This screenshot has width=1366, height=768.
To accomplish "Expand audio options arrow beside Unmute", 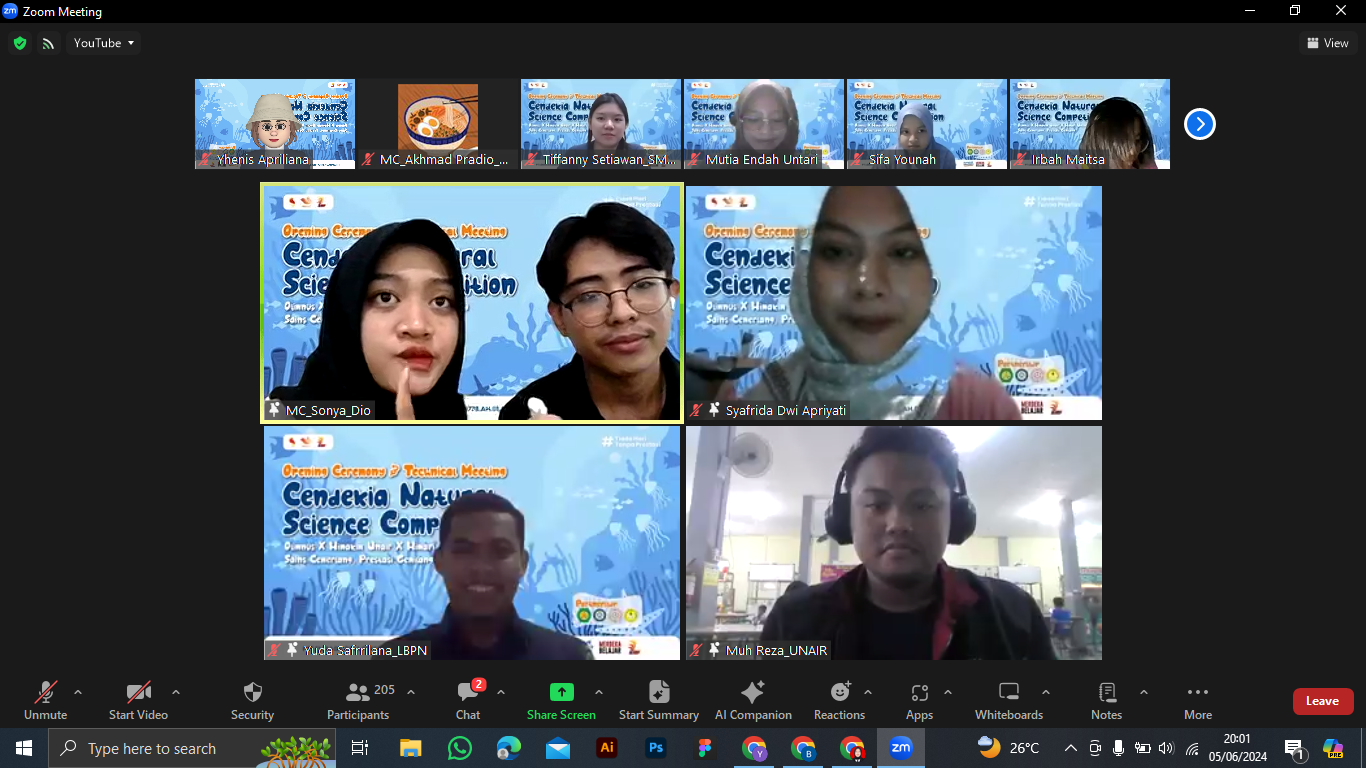I will [x=78, y=692].
